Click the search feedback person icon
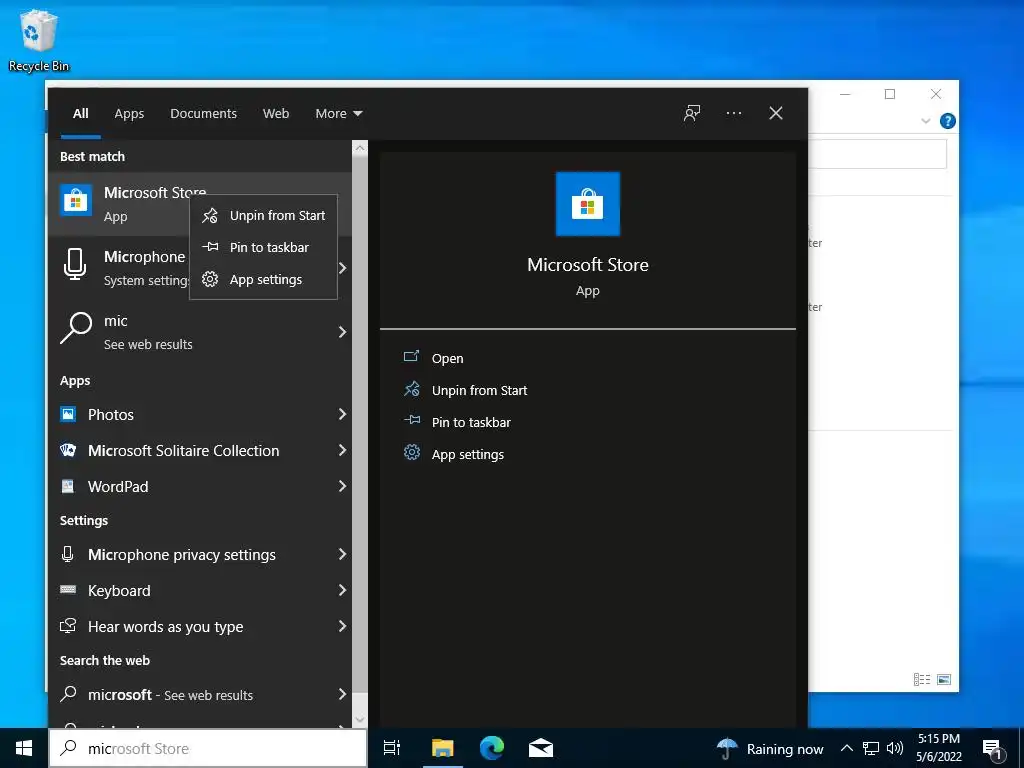The width and height of the screenshot is (1024, 768). 692,114
